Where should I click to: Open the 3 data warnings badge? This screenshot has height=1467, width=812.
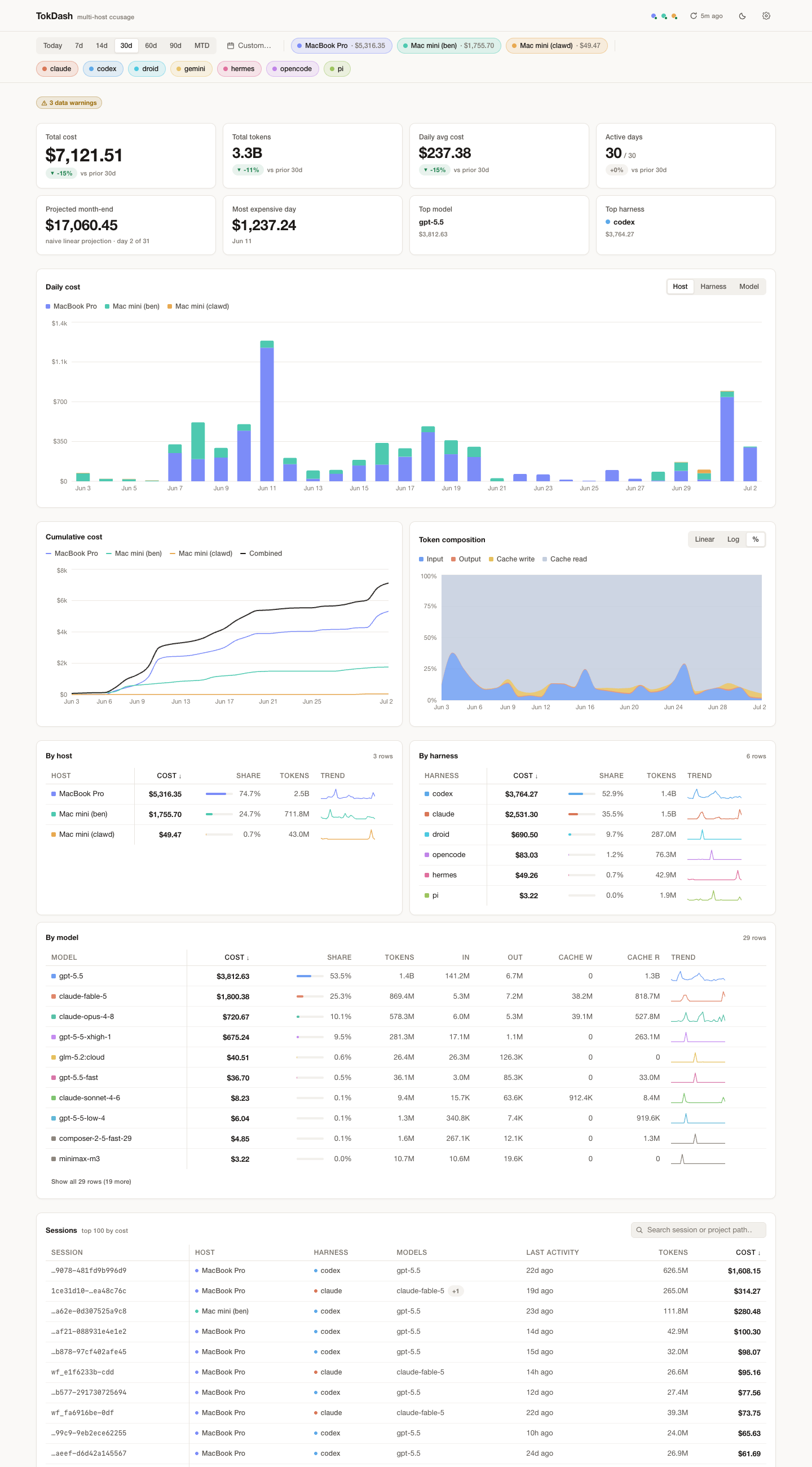pos(69,103)
